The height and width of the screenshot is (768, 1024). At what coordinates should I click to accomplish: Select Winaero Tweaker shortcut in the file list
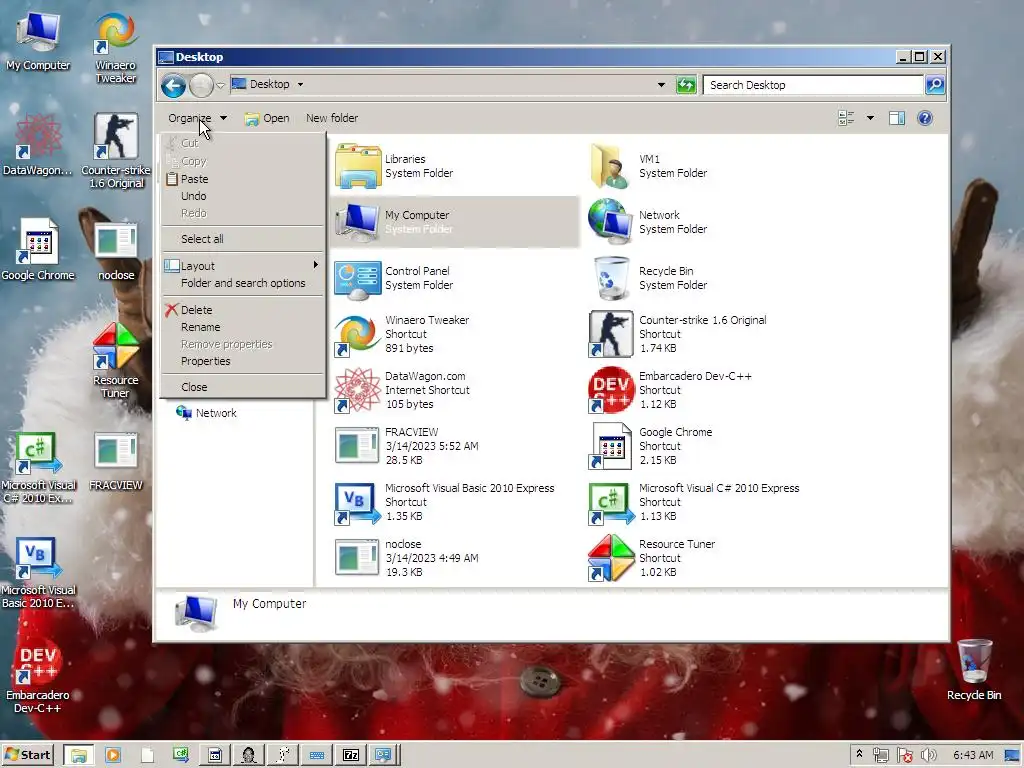357,334
